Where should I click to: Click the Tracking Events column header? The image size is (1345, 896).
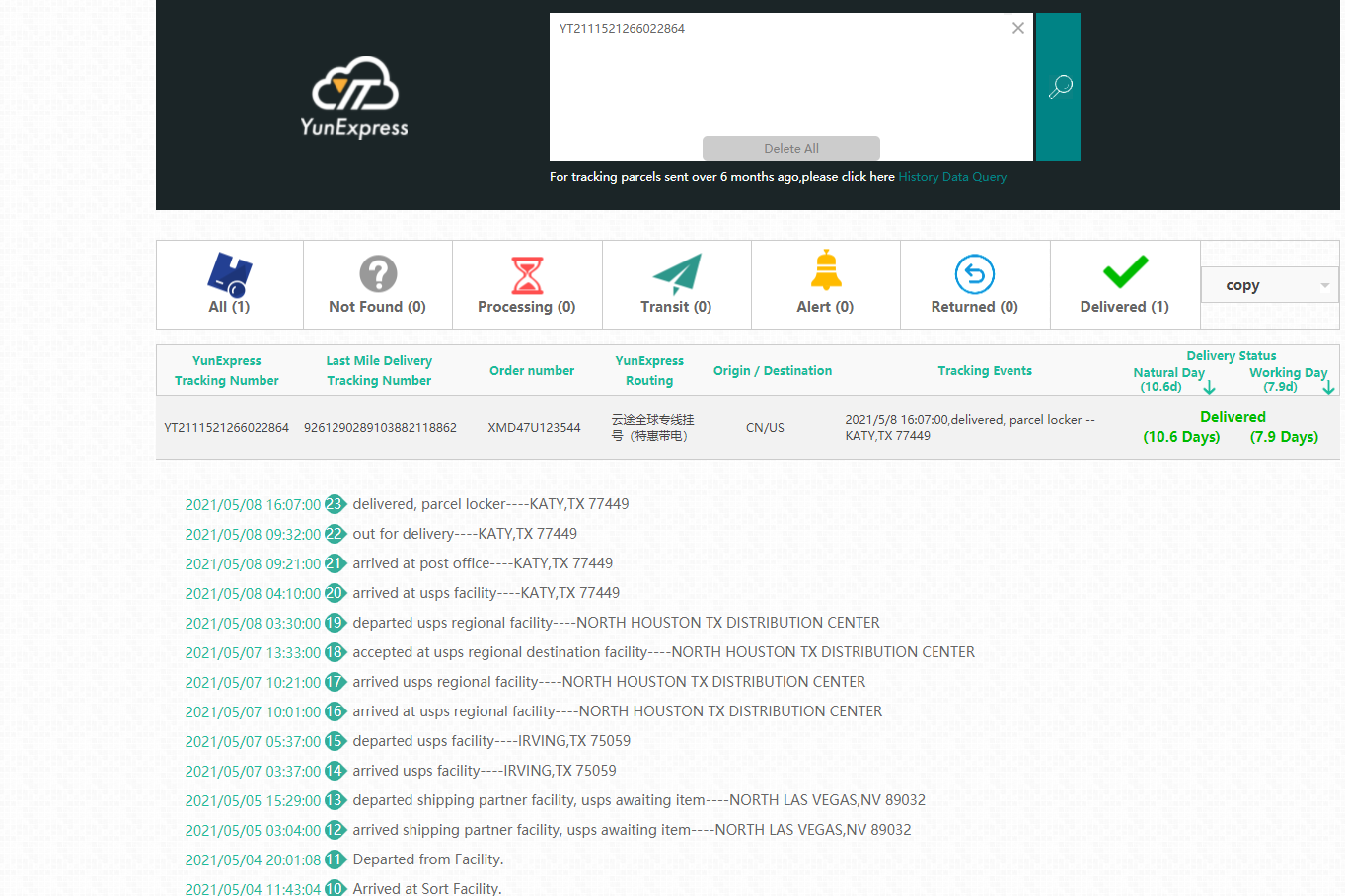point(984,371)
